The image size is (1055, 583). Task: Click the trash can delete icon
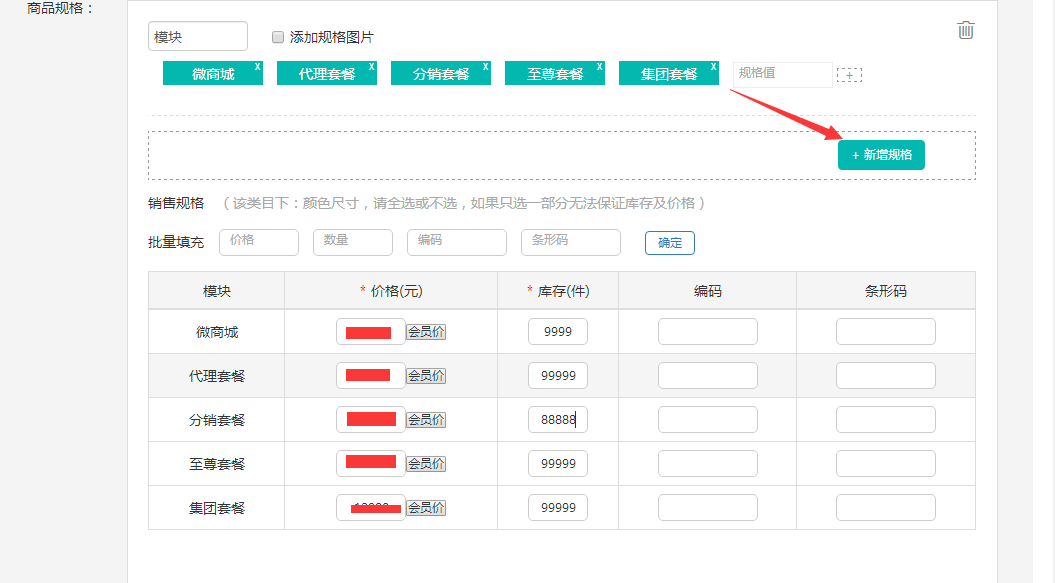click(965, 30)
